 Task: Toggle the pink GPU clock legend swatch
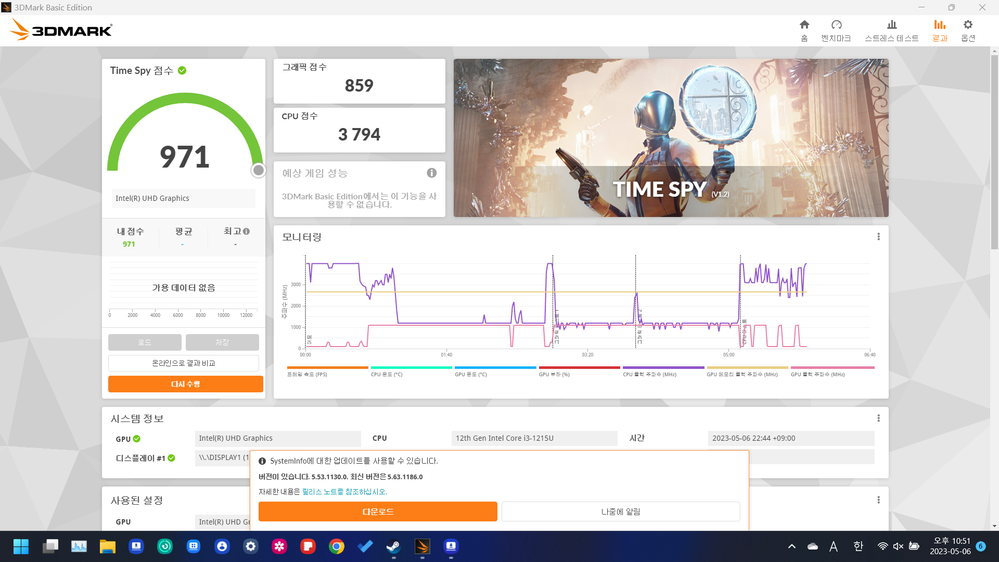(x=832, y=368)
